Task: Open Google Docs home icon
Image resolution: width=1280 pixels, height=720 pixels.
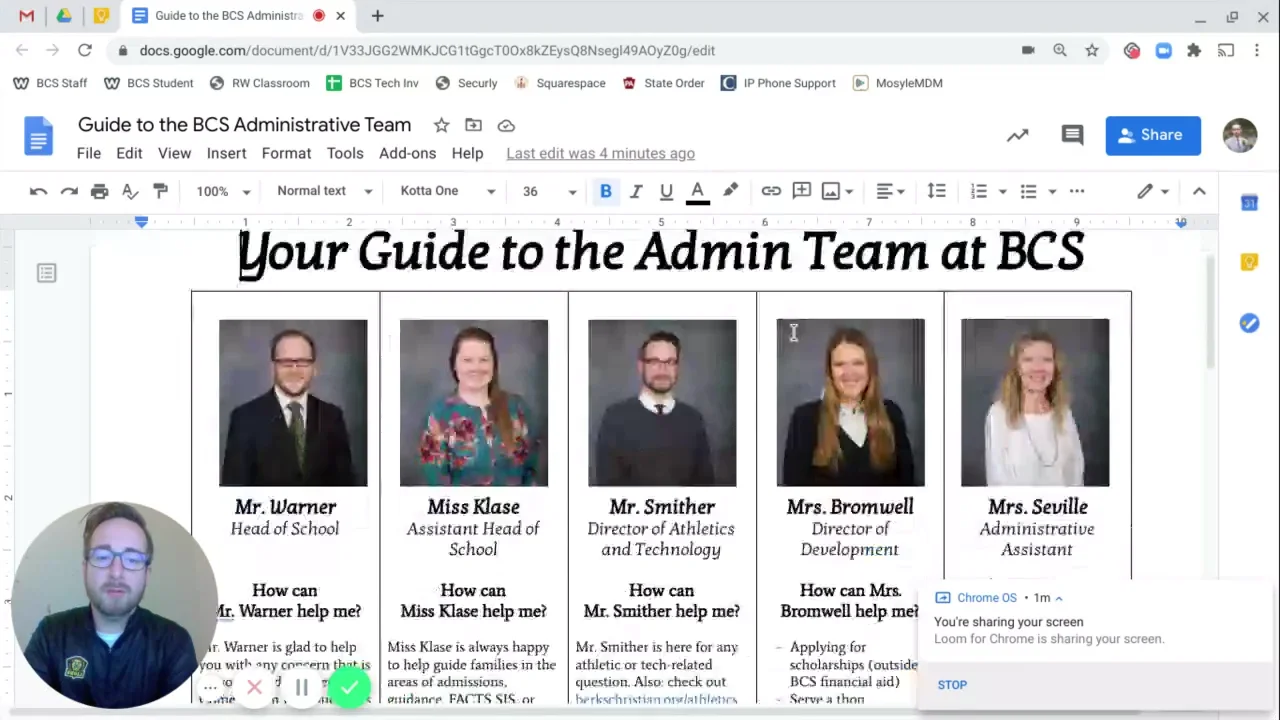Action: 38,136
